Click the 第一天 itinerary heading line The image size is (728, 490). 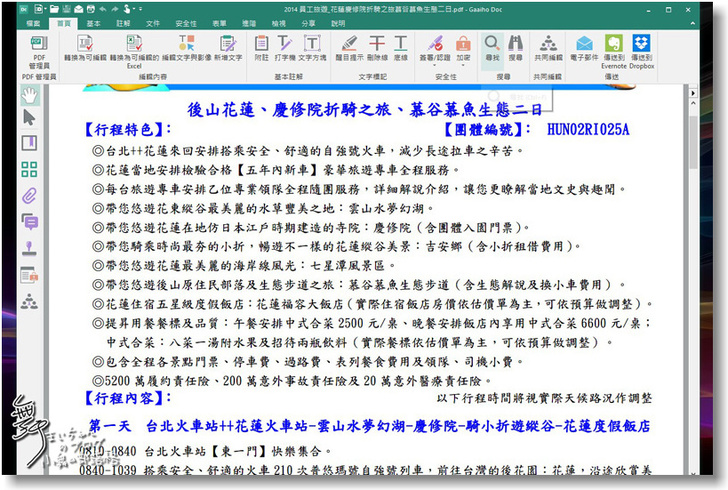click(370, 426)
